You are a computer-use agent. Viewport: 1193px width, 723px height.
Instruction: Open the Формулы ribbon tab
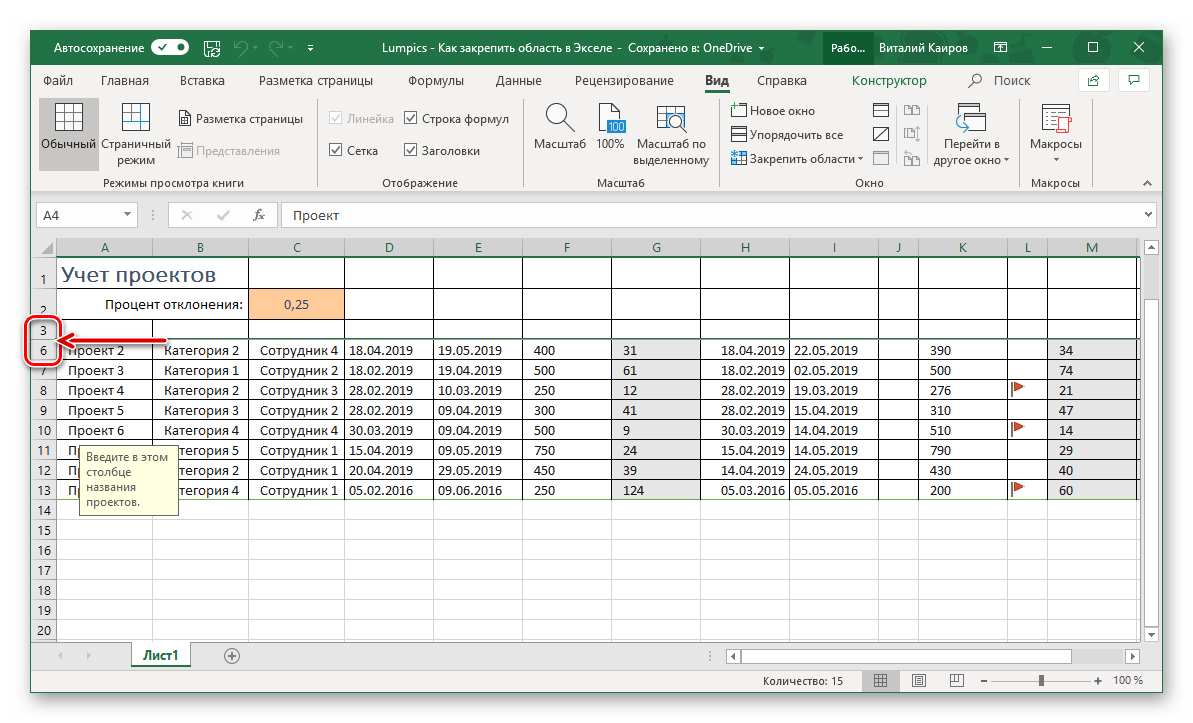[x=435, y=81]
